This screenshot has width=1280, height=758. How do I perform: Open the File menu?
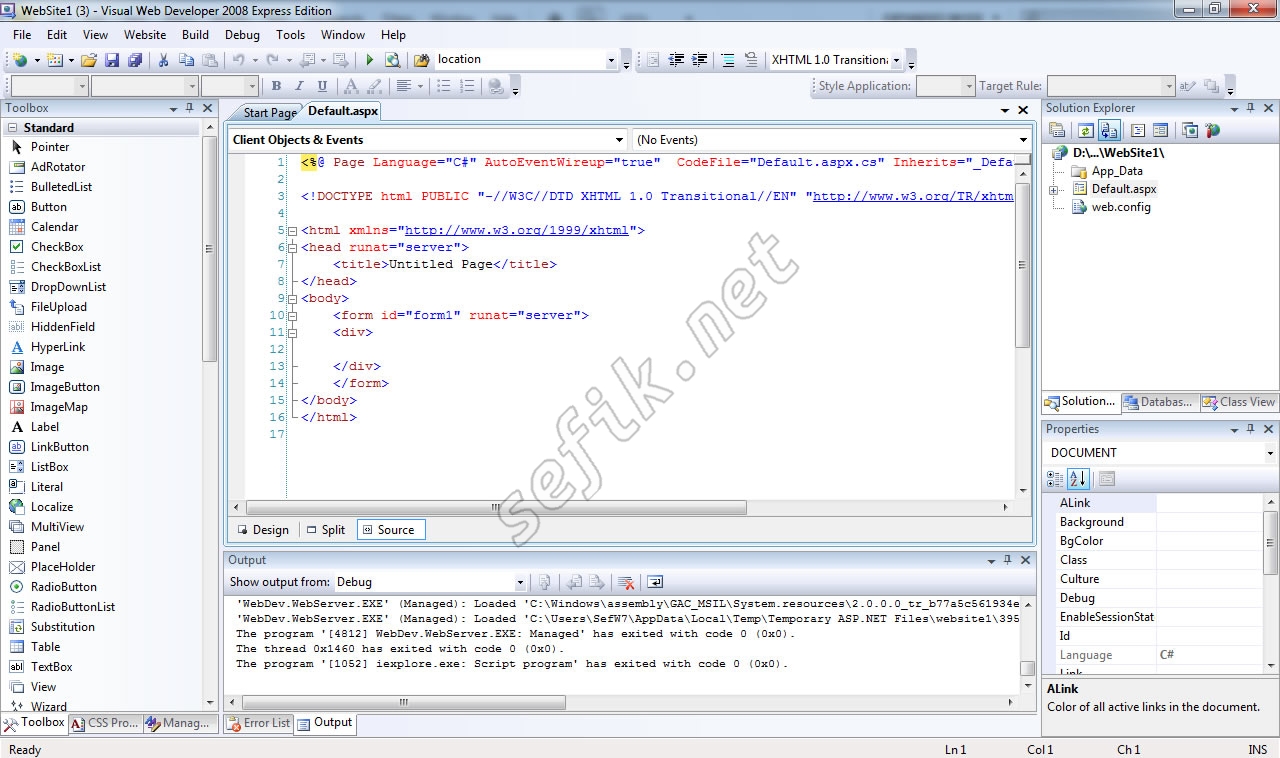pos(22,34)
